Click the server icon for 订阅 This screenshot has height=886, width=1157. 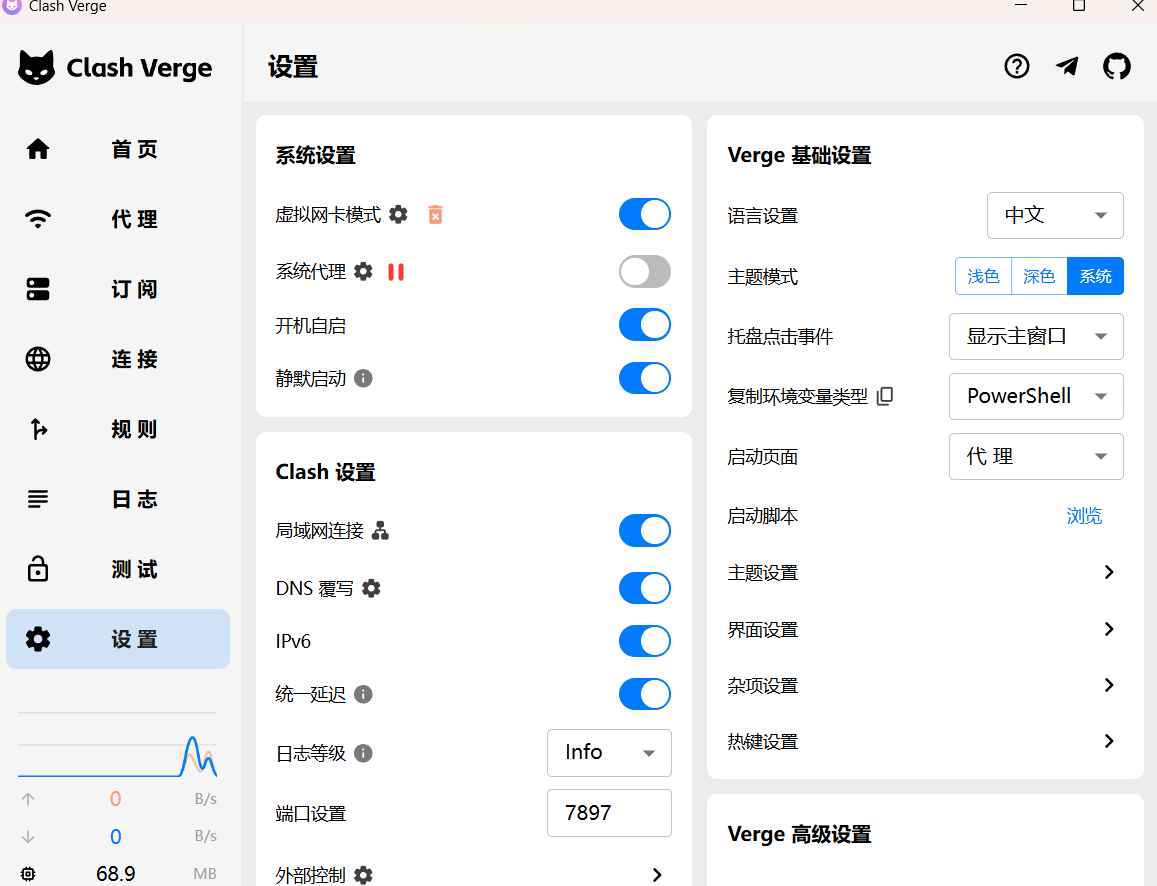click(x=38, y=289)
